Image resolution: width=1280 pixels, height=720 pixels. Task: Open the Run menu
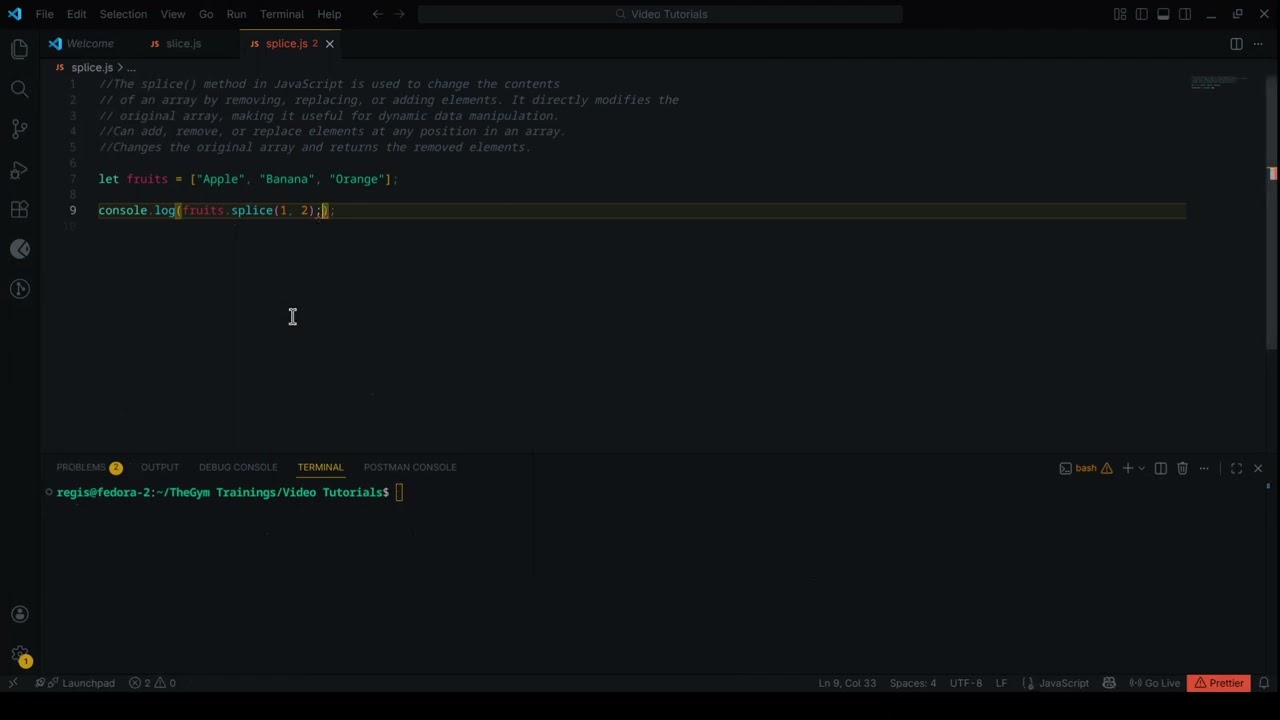(x=236, y=14)
